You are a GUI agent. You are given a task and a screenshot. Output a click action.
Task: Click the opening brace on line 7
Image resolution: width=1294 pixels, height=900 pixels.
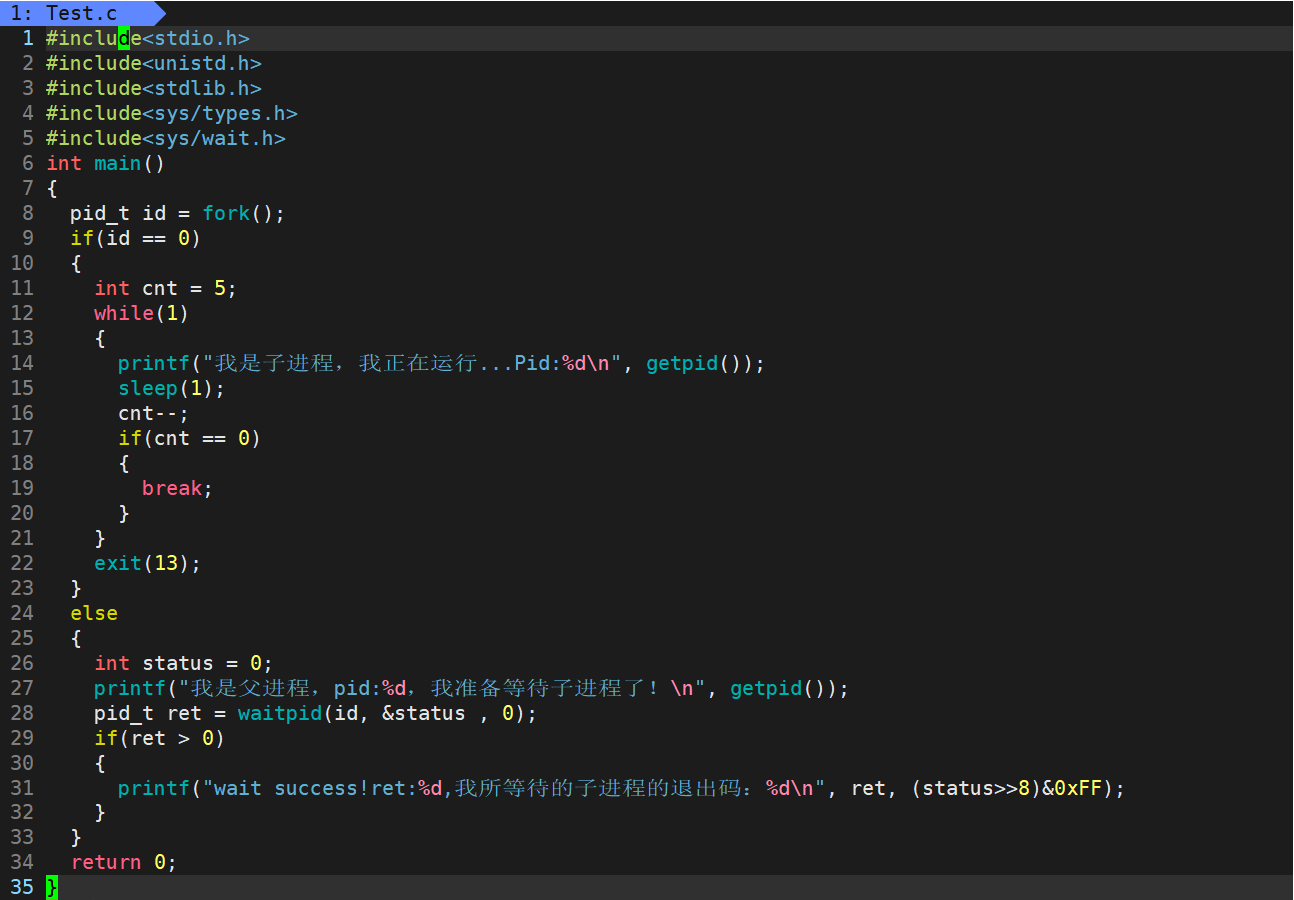[x=52, y=188]
